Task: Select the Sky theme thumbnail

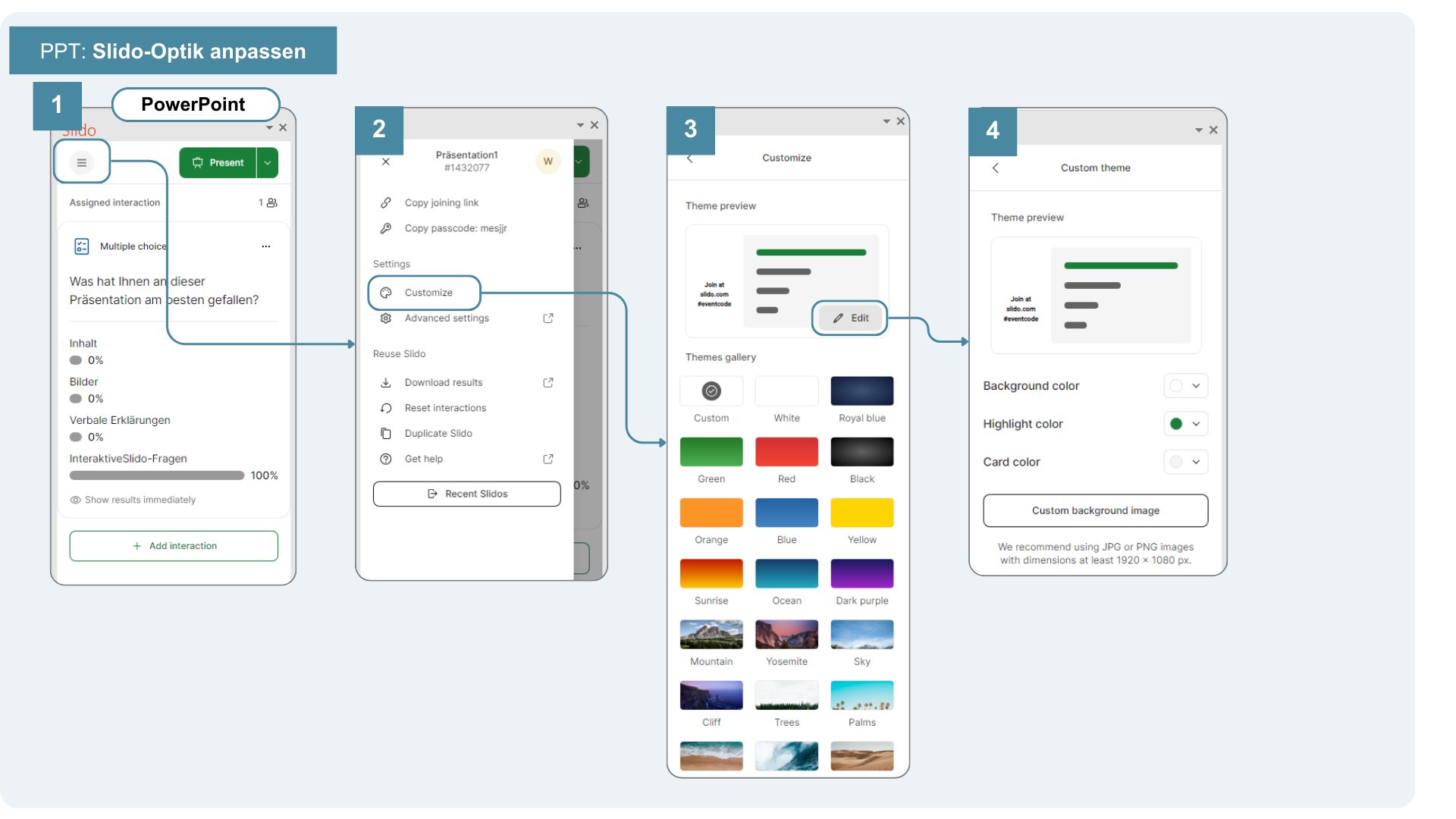Action: click(x=862, y=635)
